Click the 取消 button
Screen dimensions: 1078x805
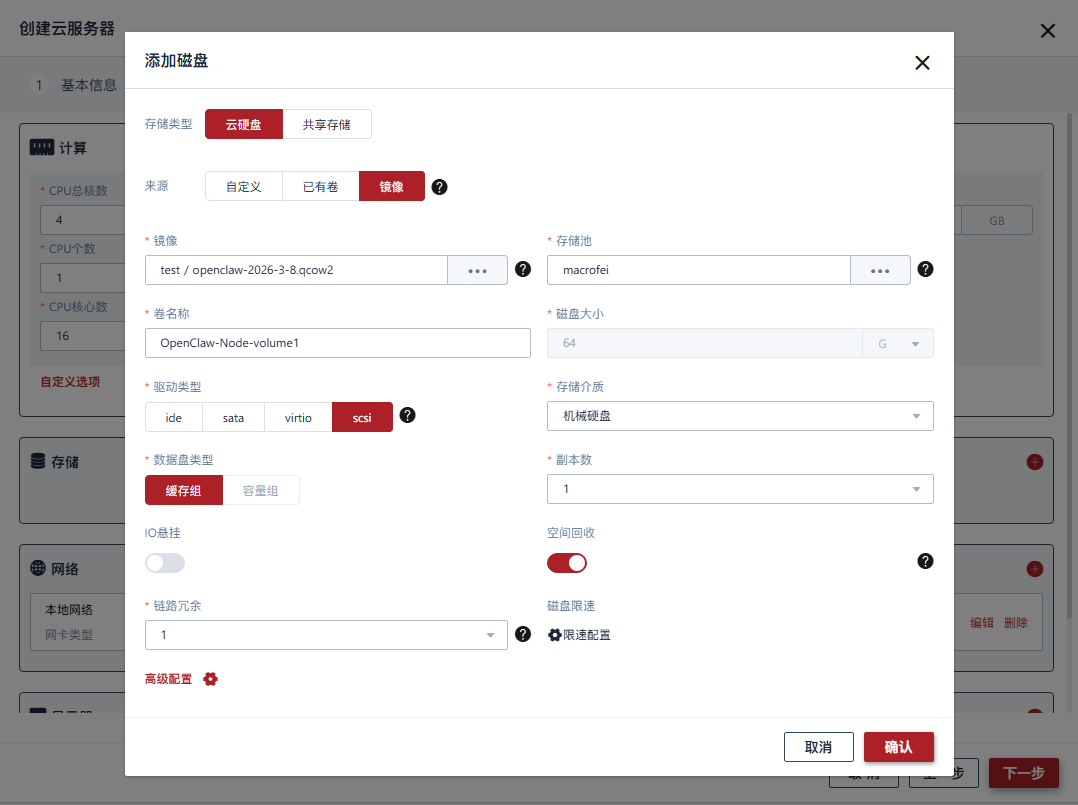[x=818, y=747]
